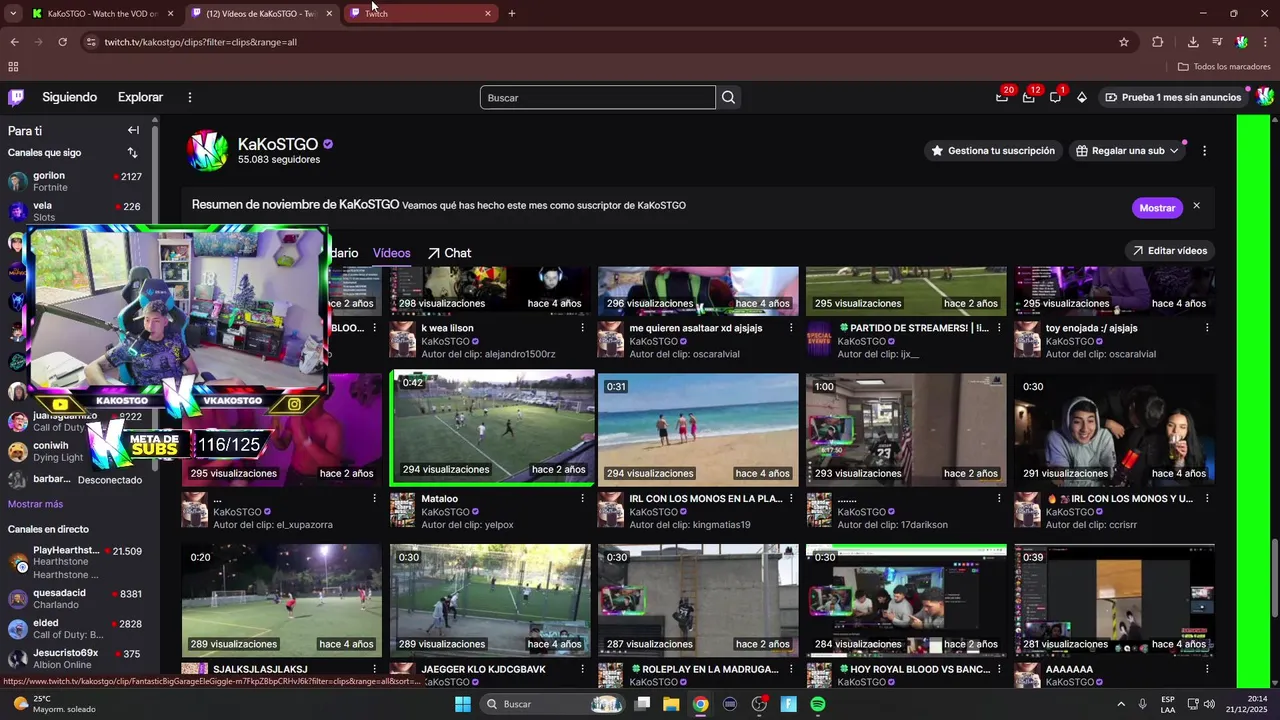Image resolution: width=1280 pixels, height=720 pixels.
Task: Open elded channel in sidebar
Action: (75, 628)
